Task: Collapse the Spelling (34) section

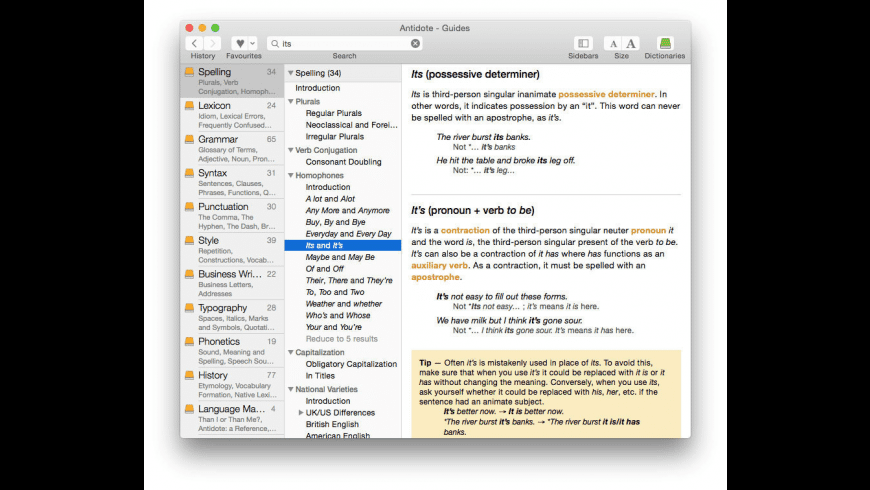Action: coord(290,73)
